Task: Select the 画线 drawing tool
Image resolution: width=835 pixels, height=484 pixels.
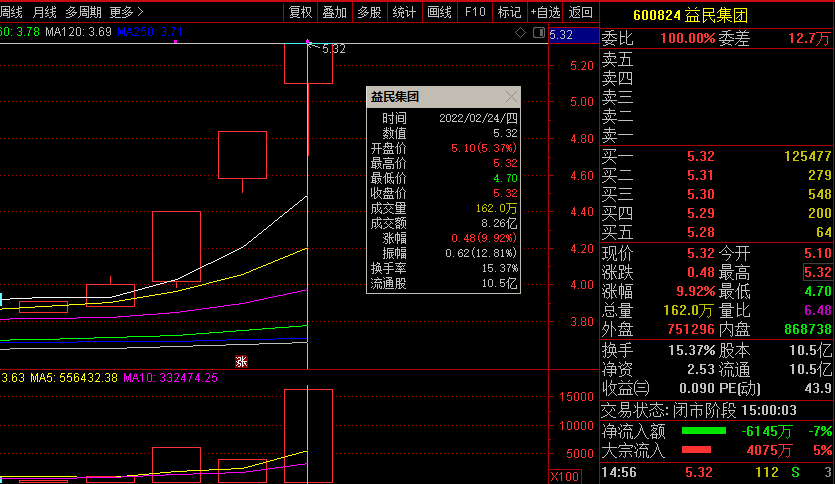Action: [x=439, y=12]
